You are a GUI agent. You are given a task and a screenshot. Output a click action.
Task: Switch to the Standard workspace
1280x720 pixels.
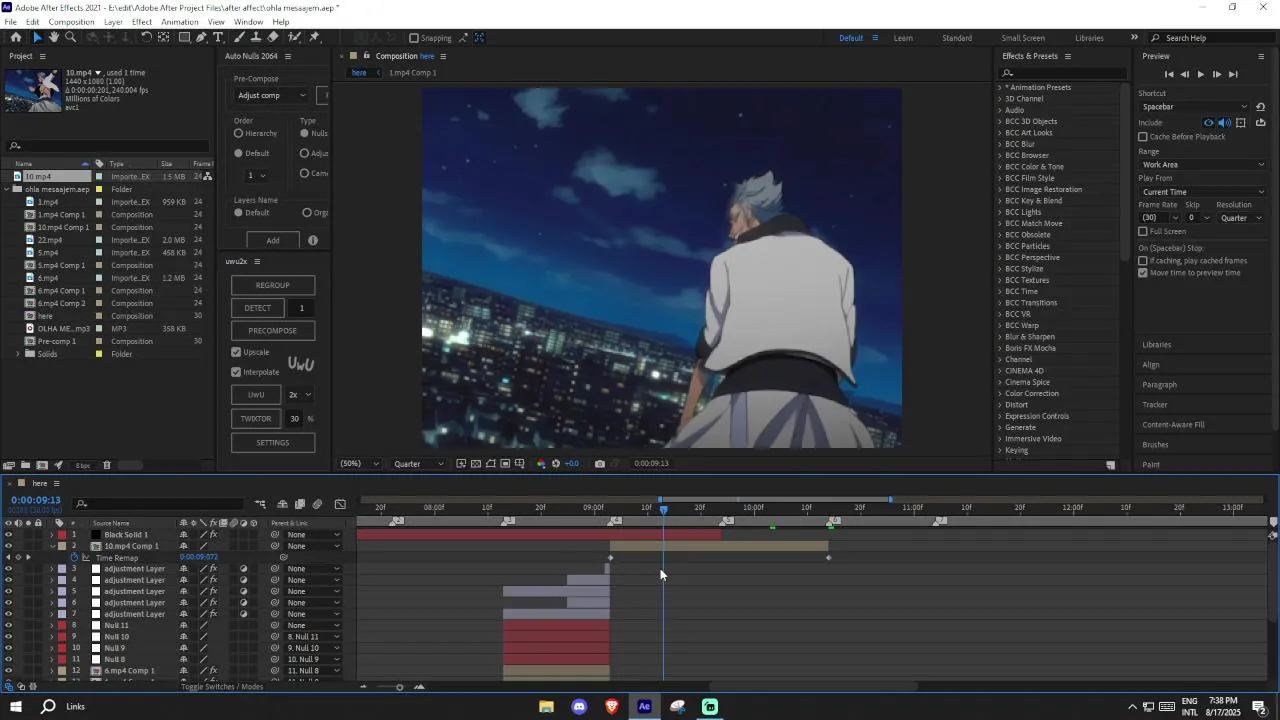pyautogui.click(x=957, y=38)
